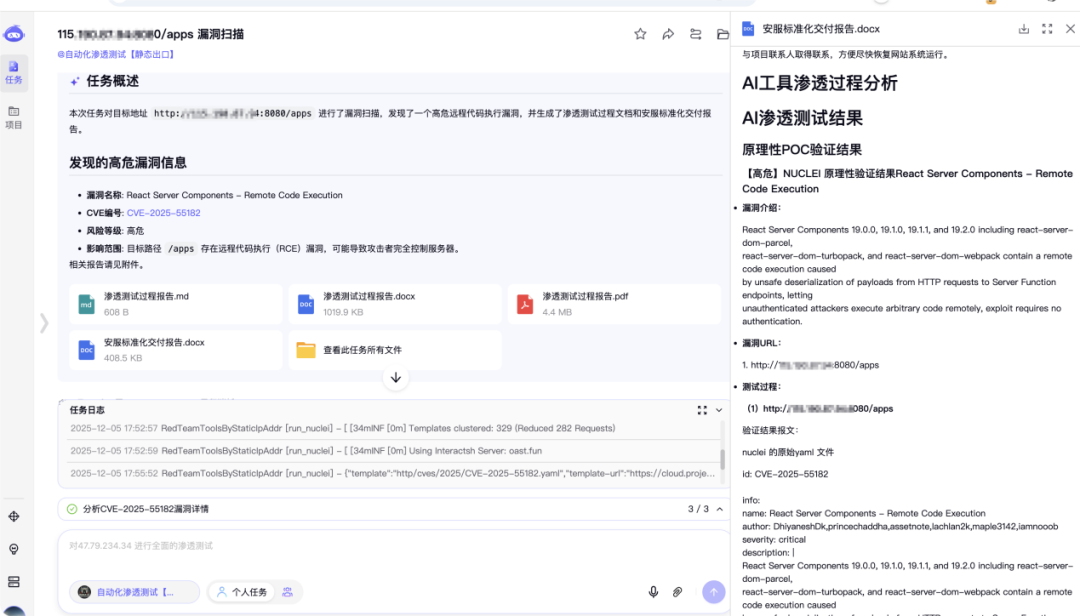Expand the collapsed left panel chevron
Image resolution: width=1080 pixels, height=616 pixels.
[x=43, y=322]
